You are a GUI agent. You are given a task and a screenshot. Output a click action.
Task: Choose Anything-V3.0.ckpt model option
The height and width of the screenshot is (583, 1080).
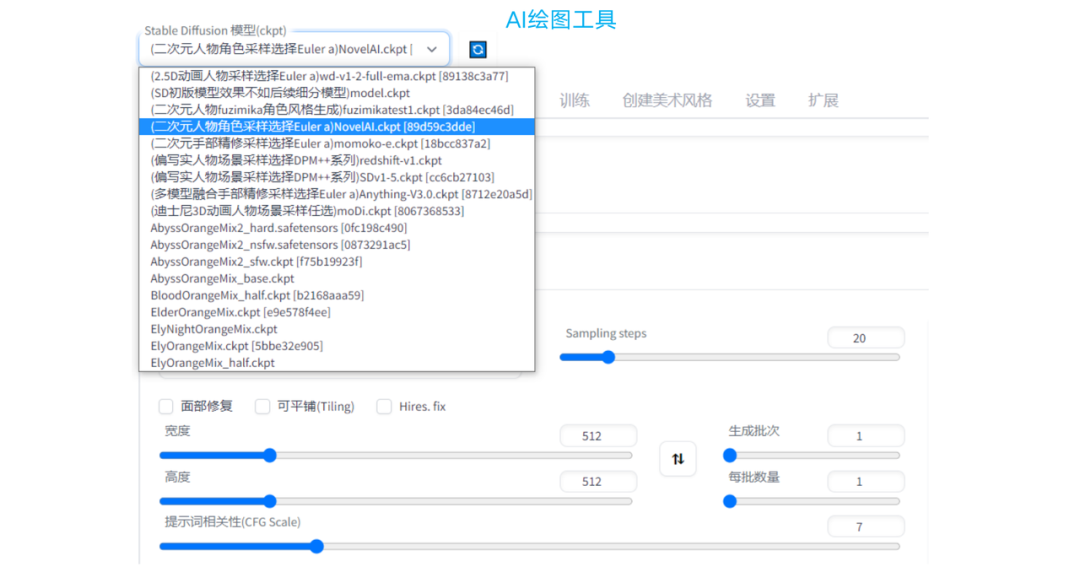pyautogui.click(x=337, y=194)
